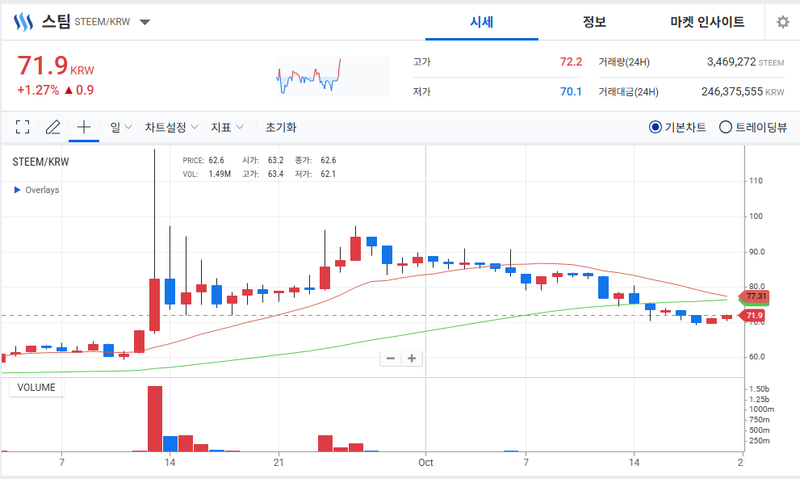Click the +1.27% change text
The image size is (800, 479).
click(38, 90)
